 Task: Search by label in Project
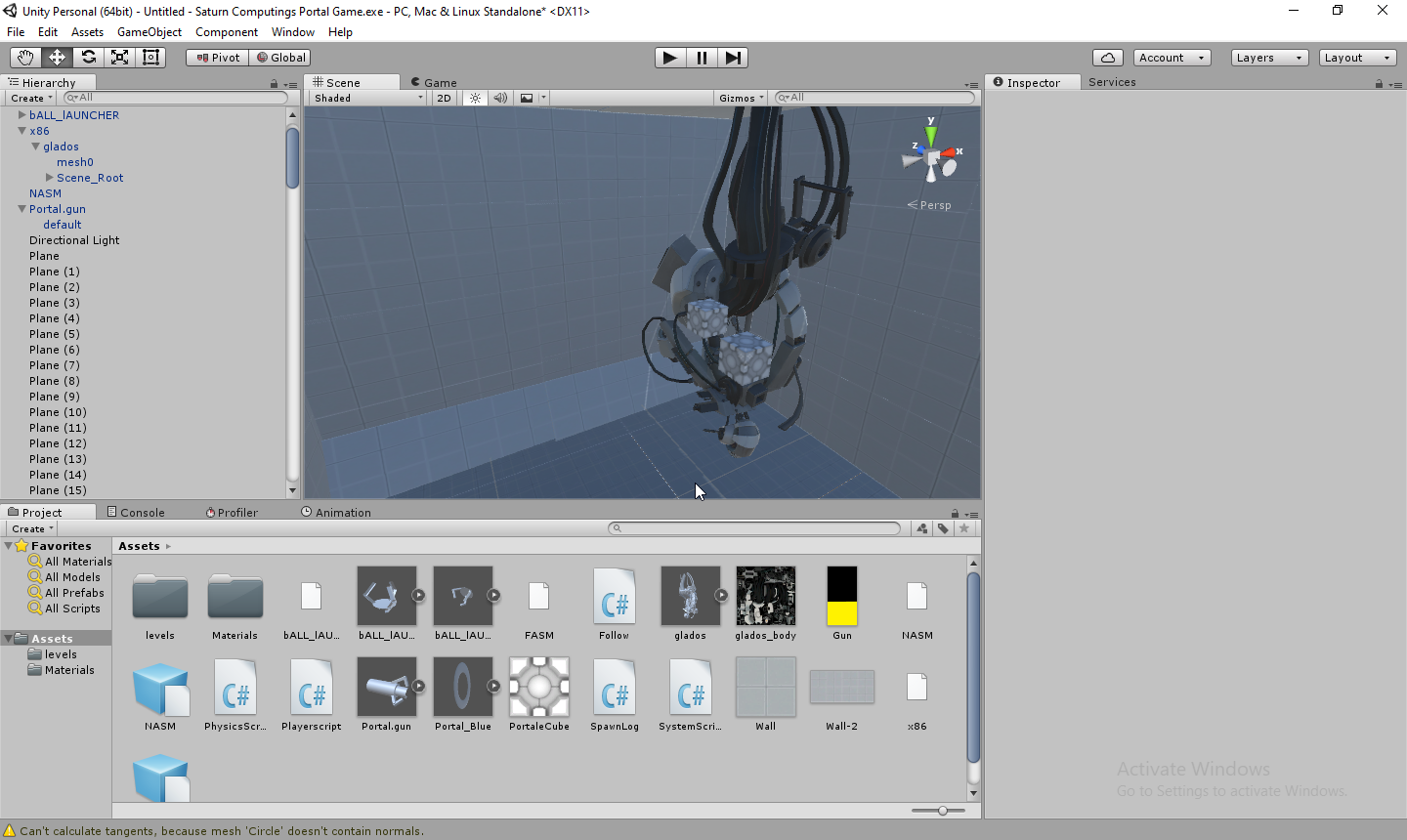coord(943,528)
